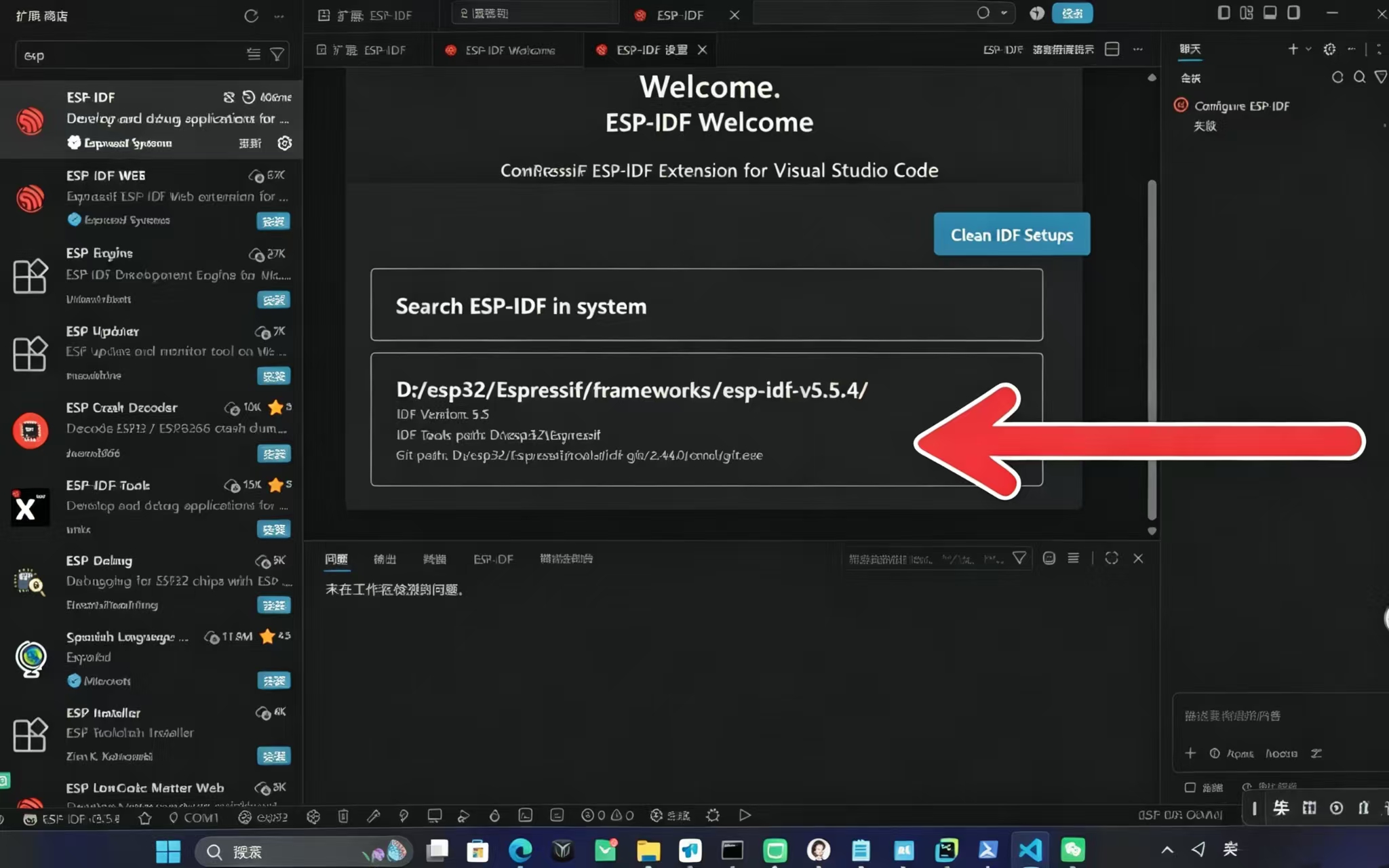This screenshot has width=1389, height=868.
Task: Click the wrench build icon in status bar
Action: [373, 816]
